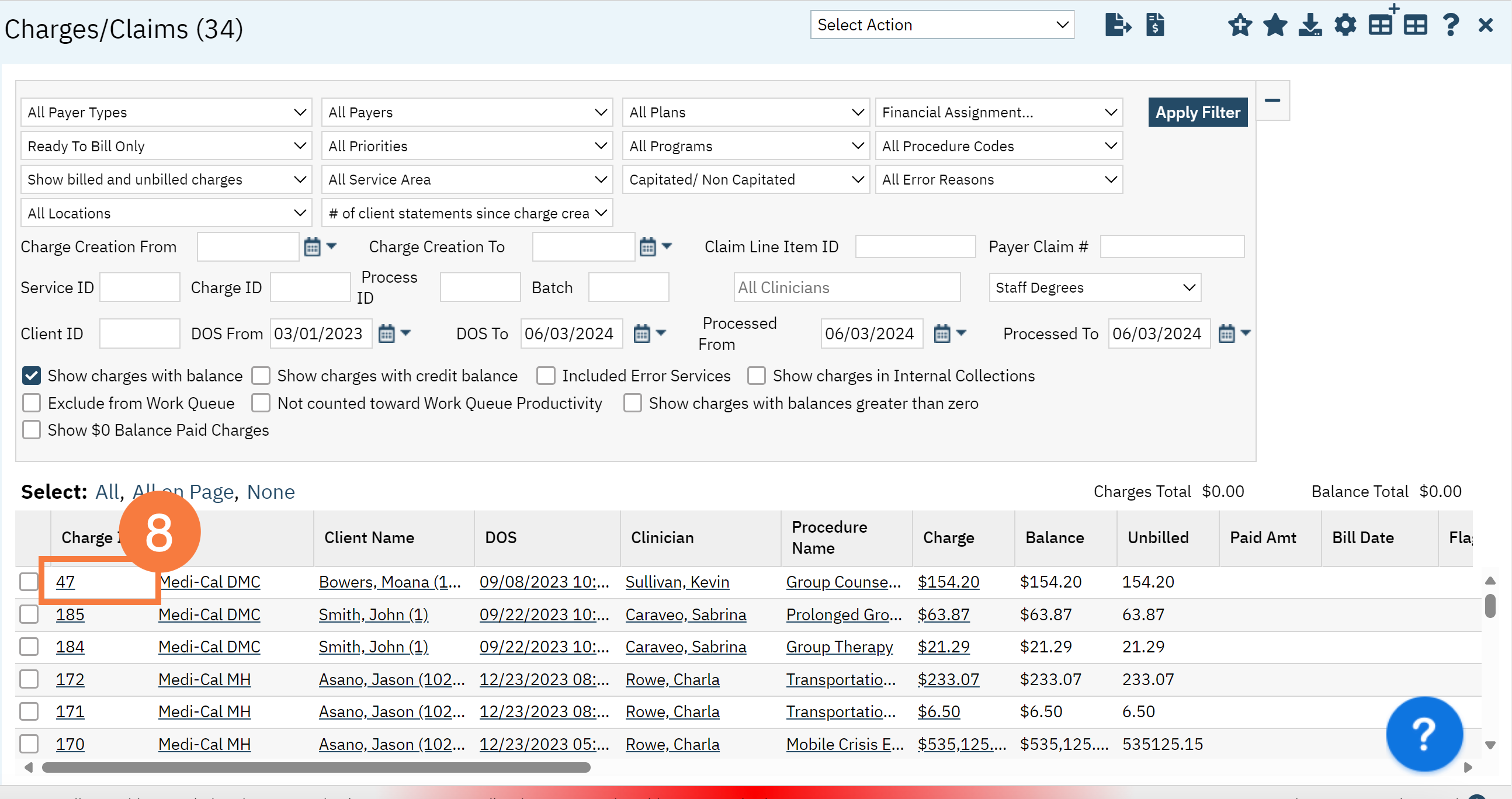This screenshot has height=799, width=1512.
Task: Click the Claim Line Item ID field
Action: (x=915, y=247)
